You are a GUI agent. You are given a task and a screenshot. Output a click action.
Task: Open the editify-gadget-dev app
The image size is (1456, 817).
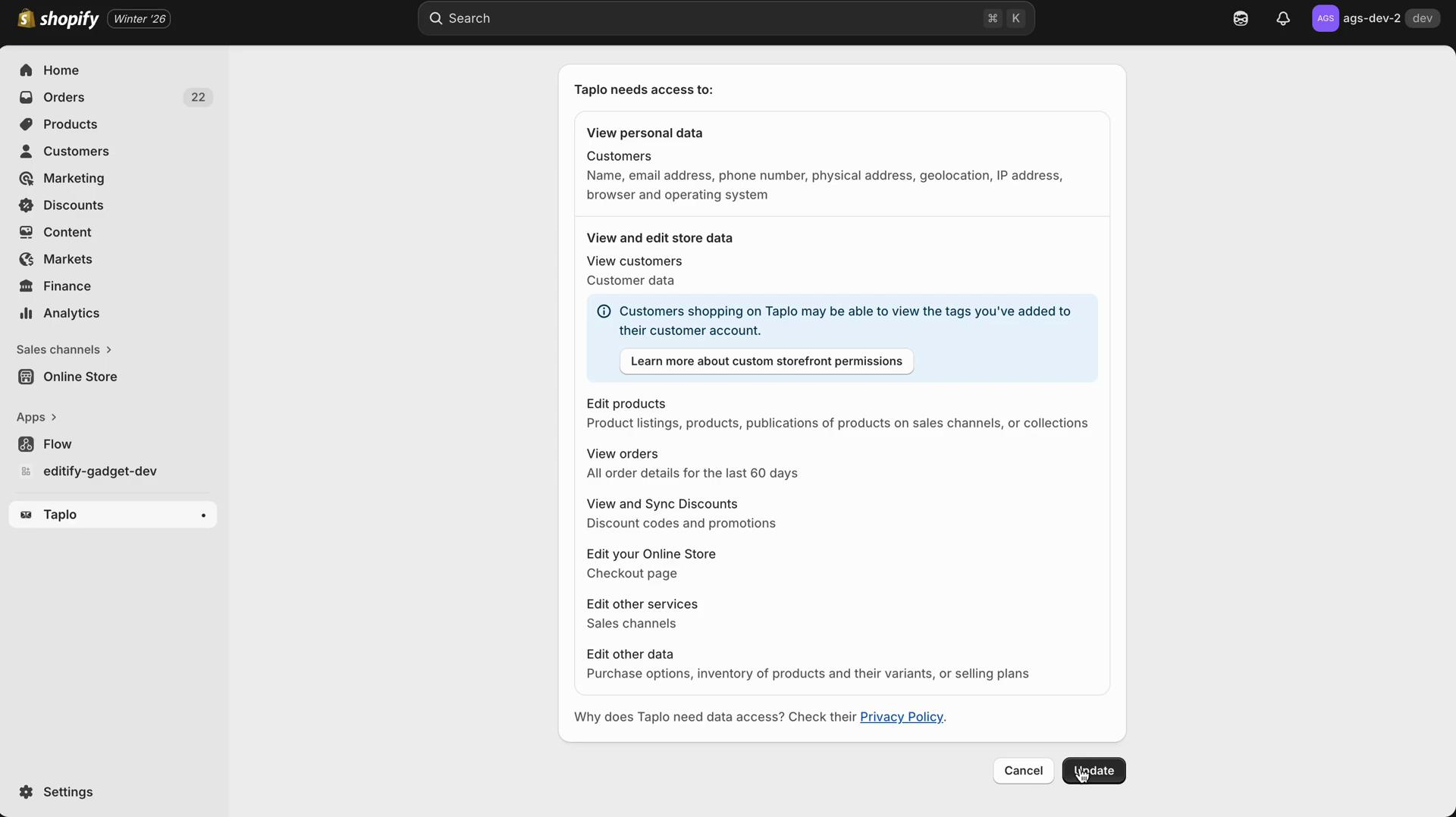[99, 471]
